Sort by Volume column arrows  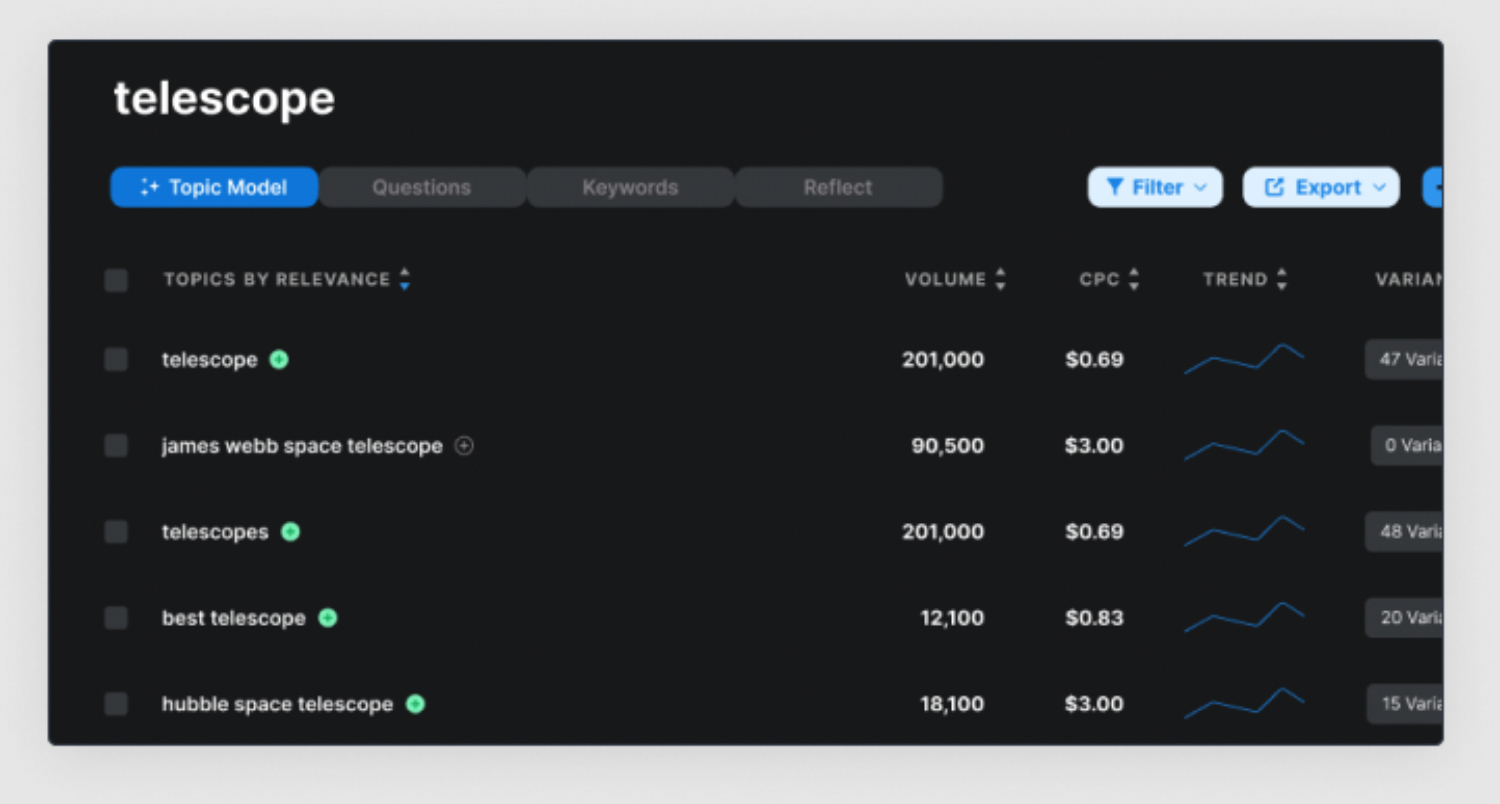click(x=1000, y=279)
